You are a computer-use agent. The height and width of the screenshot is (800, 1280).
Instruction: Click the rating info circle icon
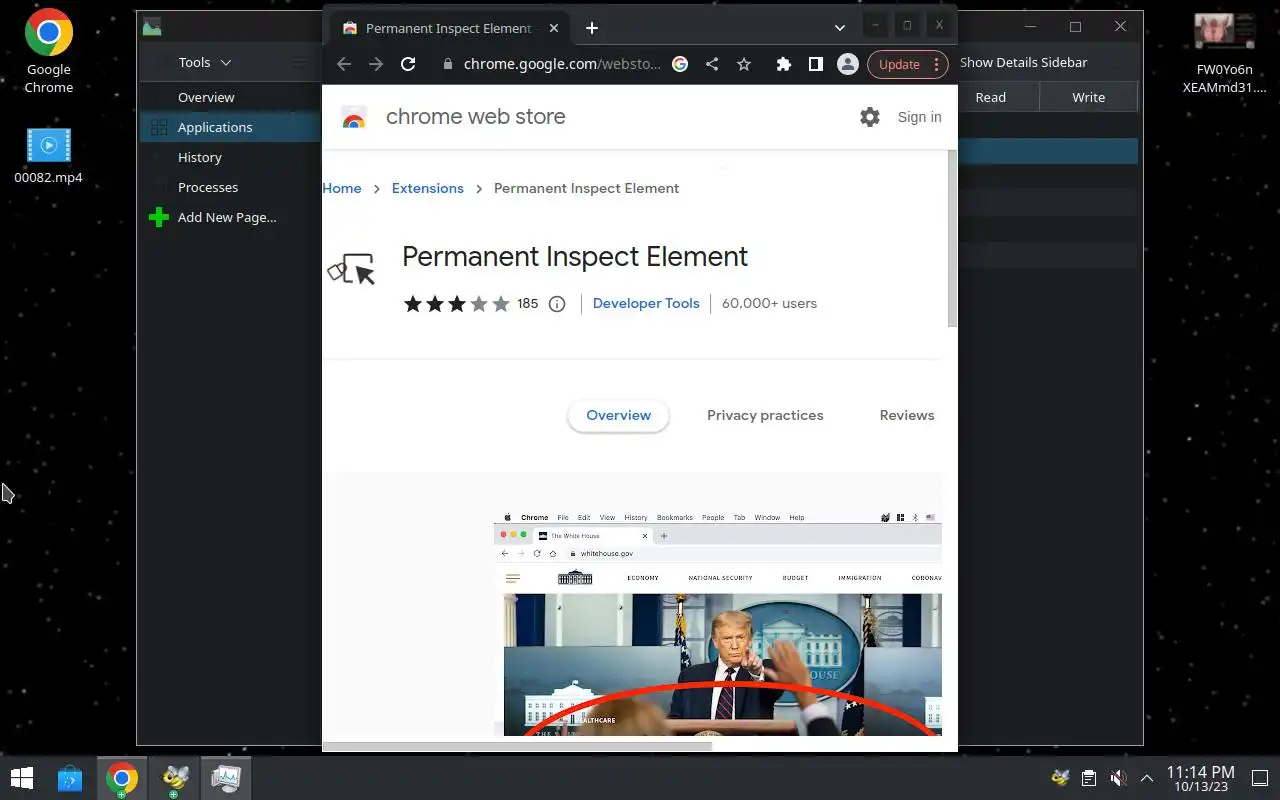point(557,304)
